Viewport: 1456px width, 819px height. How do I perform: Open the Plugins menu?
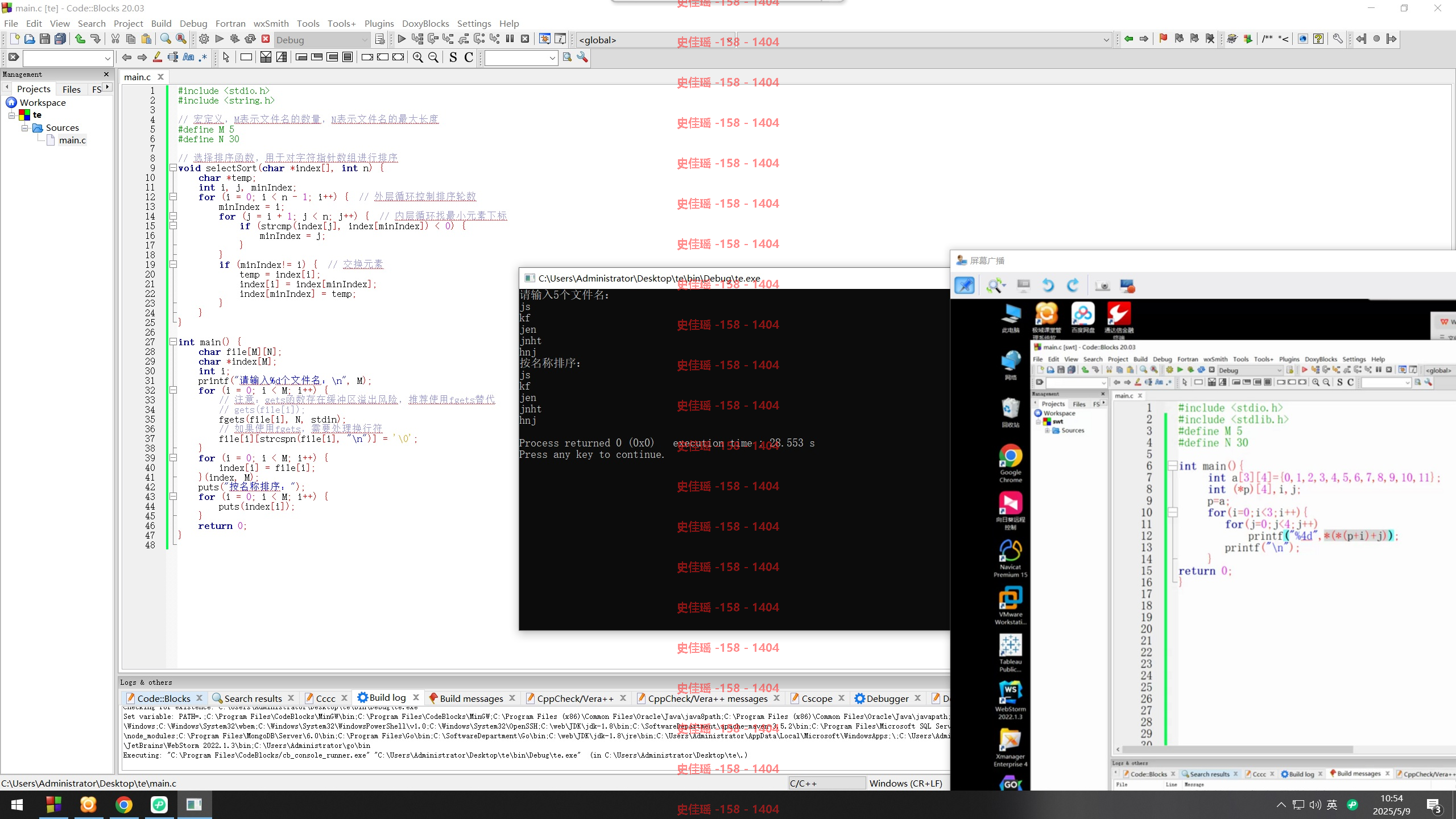pos(379,23)
